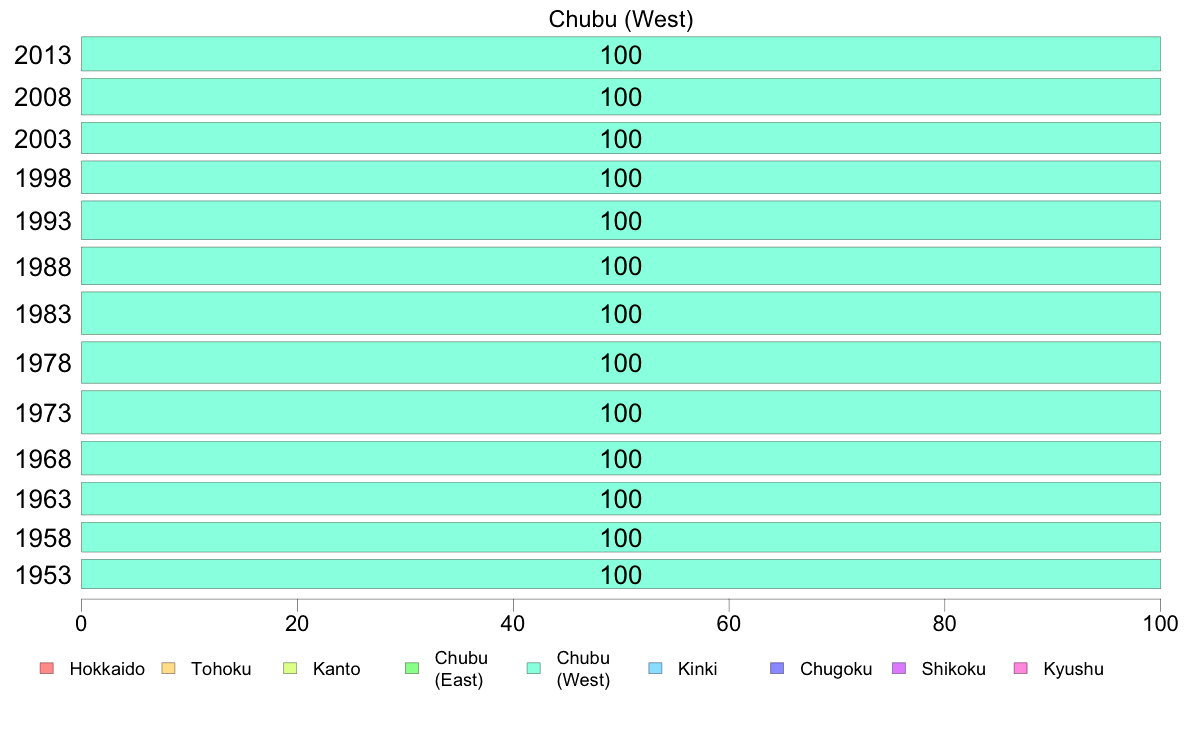This screenshot has width=1188, height=736.
Task: Click the 1998 year axis label
Action: click(43, 178)
